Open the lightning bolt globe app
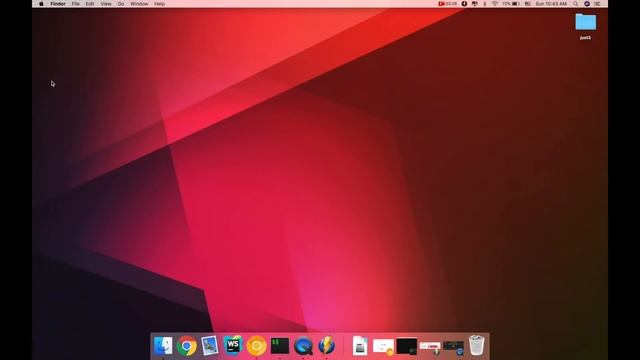 [x=327, y=346]
